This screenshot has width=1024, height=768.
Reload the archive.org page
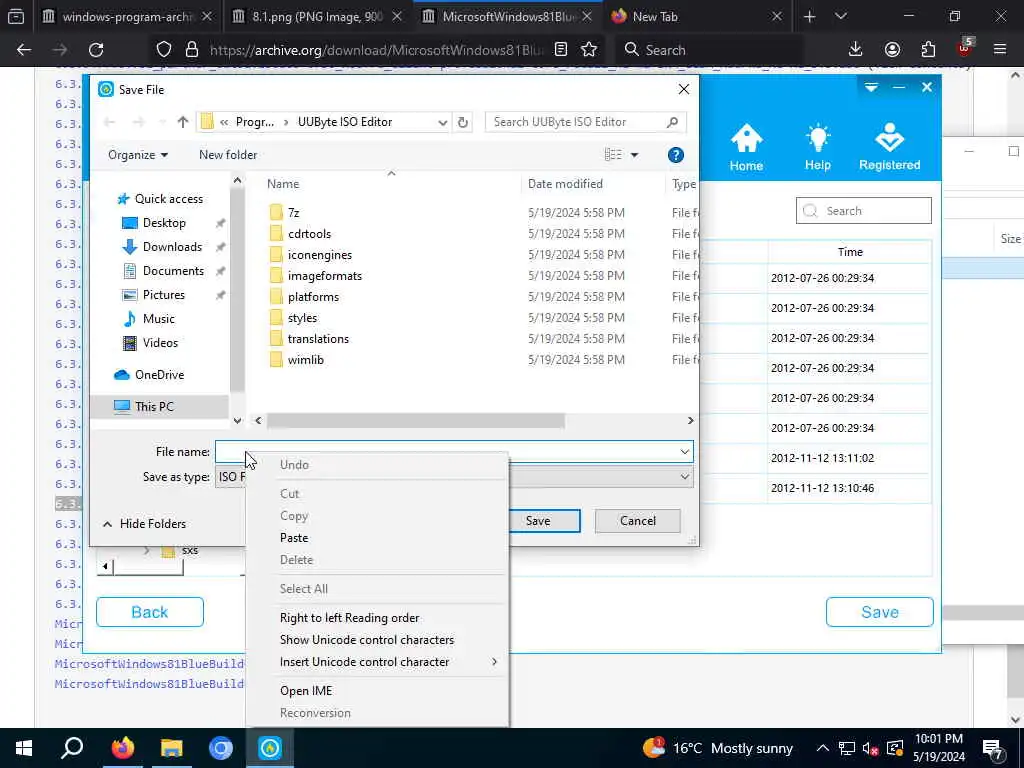tap(96, 50)
